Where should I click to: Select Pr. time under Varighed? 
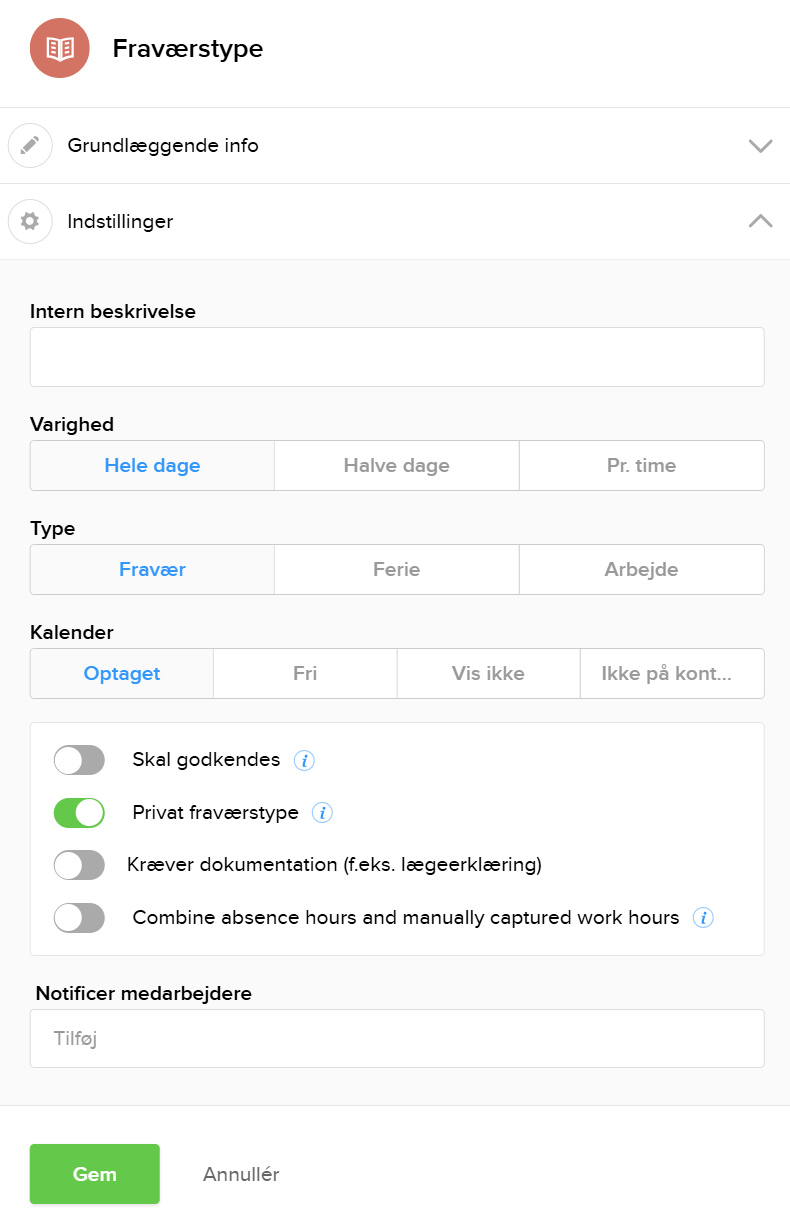(641, 465)
